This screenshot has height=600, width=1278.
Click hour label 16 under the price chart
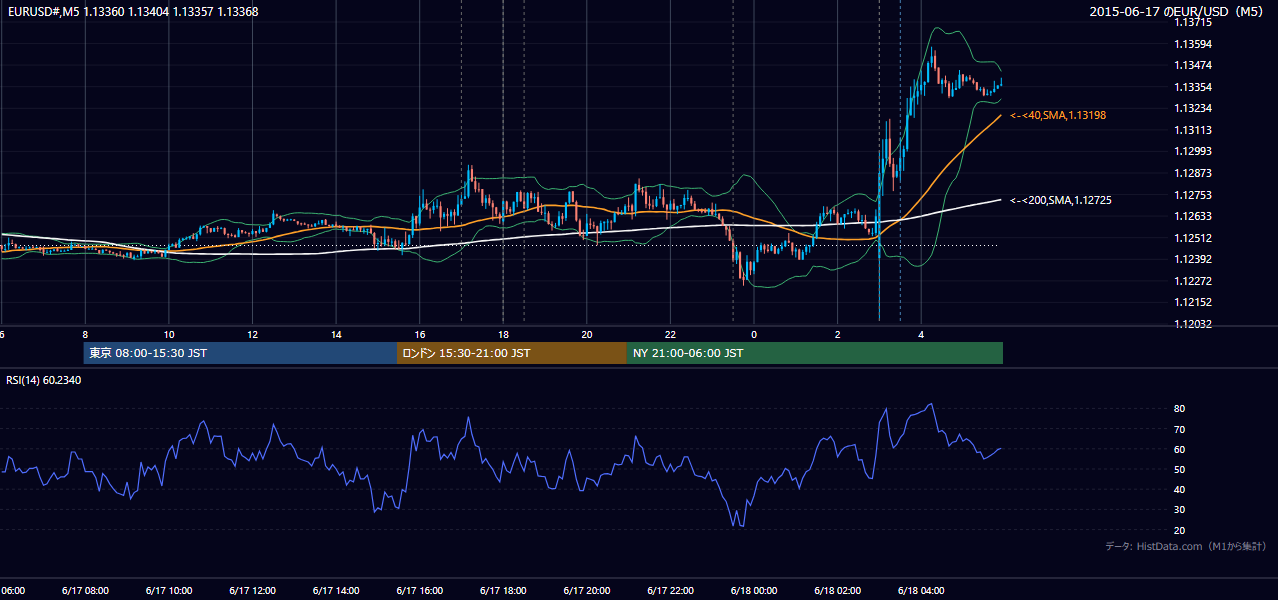click(x=420, y=335)
